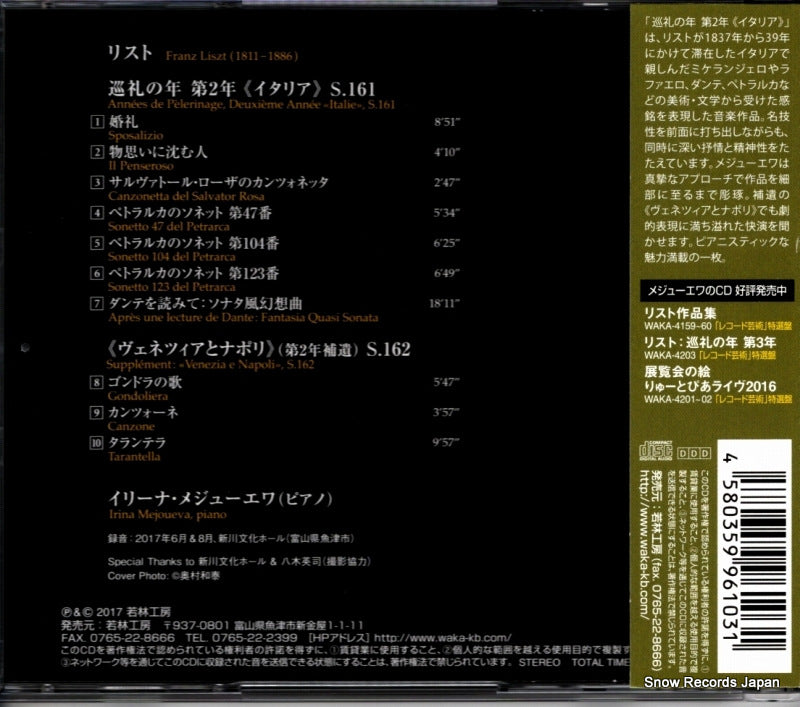The width and height of the screenshot is (800, 707).
Task: Click the track 7 number box
Action: (96, 303)
